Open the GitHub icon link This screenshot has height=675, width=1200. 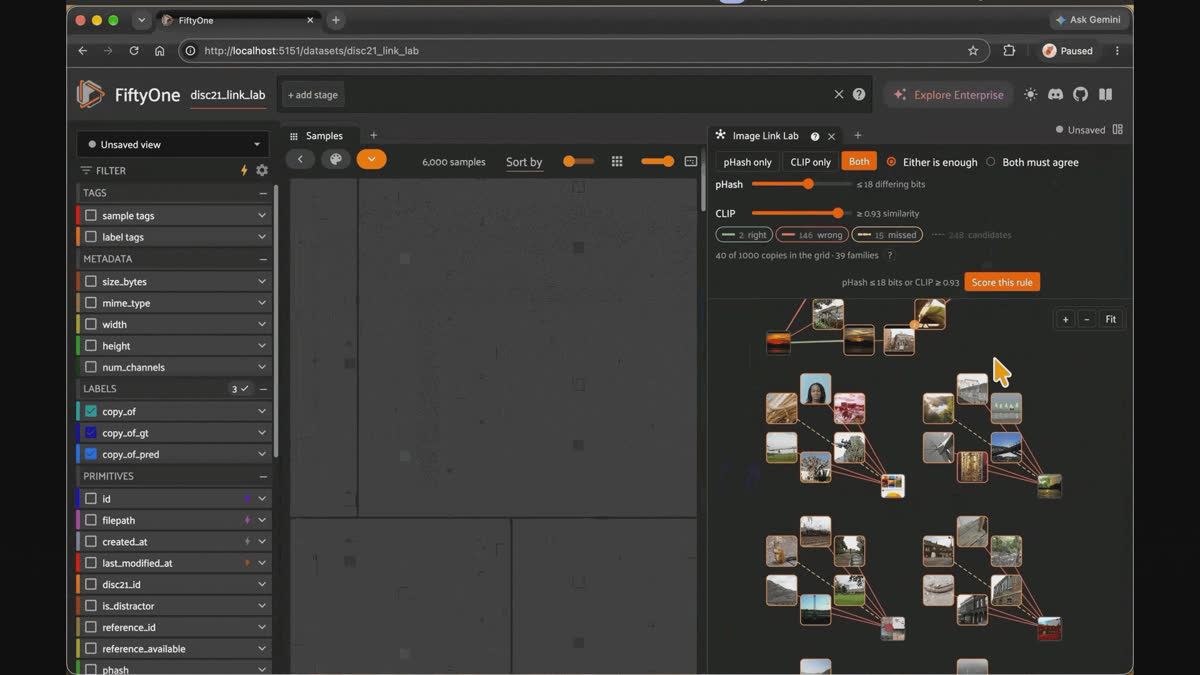1080,94
